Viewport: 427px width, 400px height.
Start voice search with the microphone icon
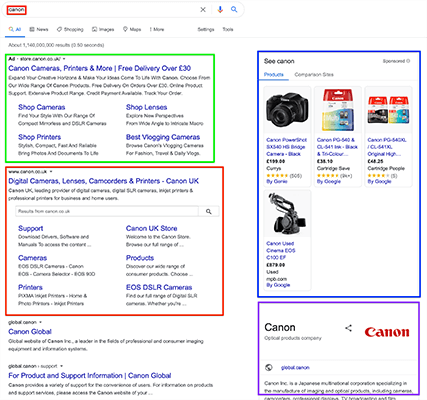tap(220, 10)
